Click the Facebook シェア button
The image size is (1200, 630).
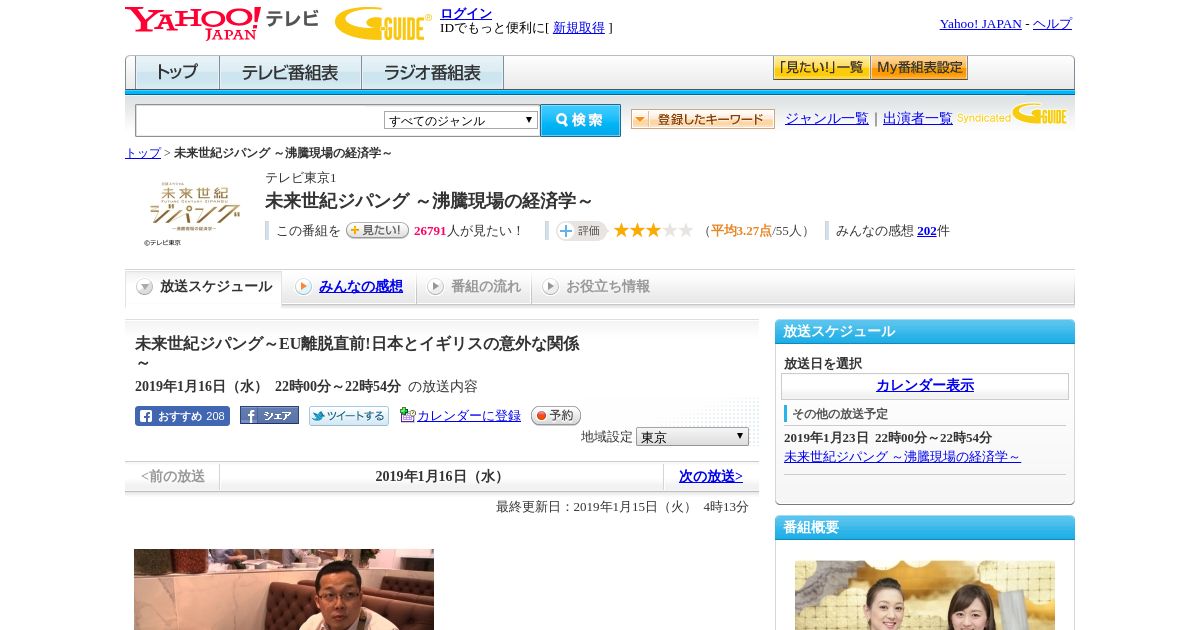[269, 415]
